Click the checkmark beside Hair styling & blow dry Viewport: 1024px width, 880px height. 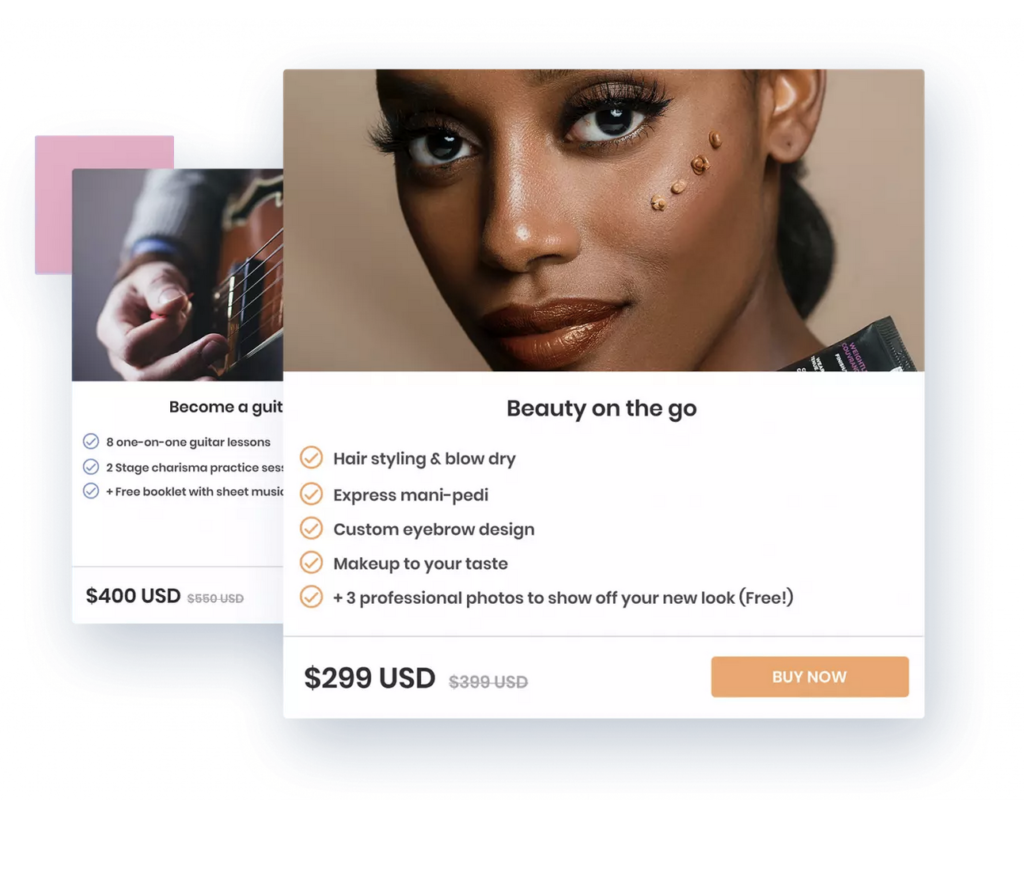click(x=312, y=458)
